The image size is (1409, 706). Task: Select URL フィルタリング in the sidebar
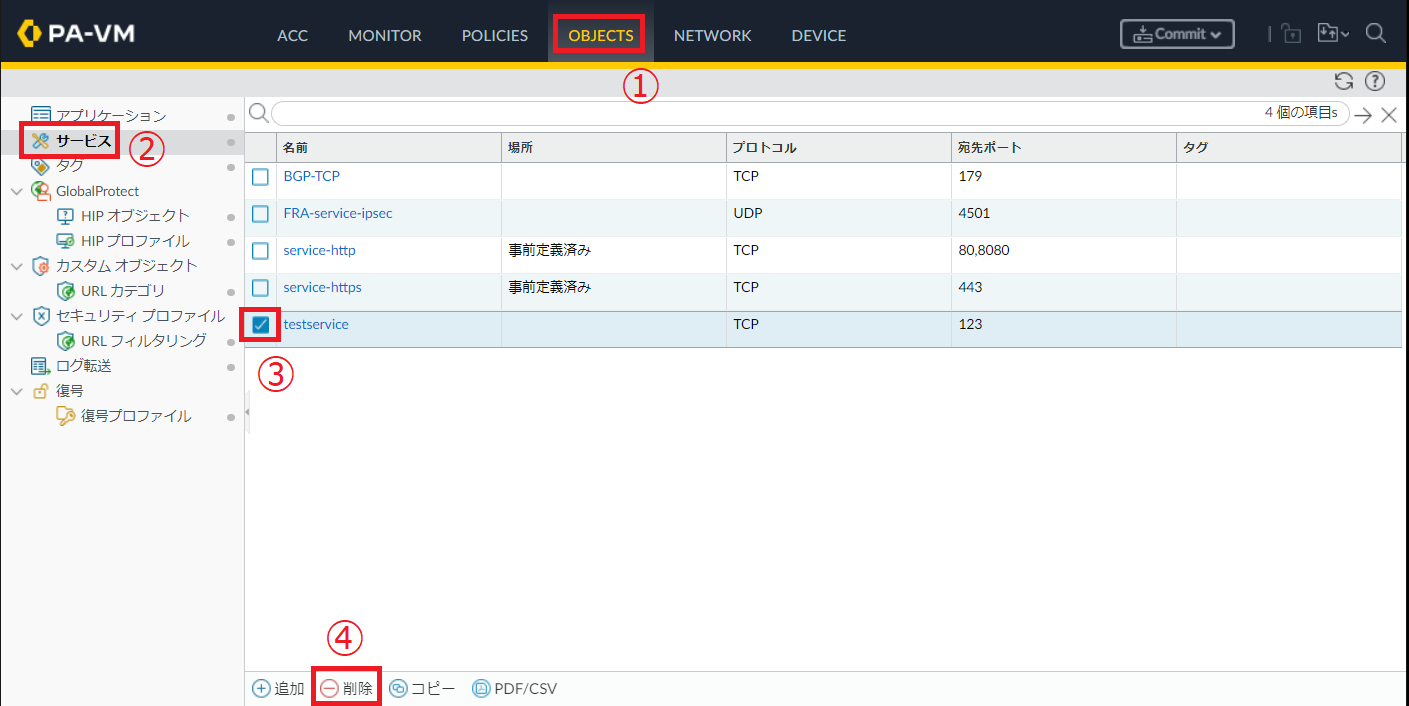pyautogui.click(x=143, y=341)
